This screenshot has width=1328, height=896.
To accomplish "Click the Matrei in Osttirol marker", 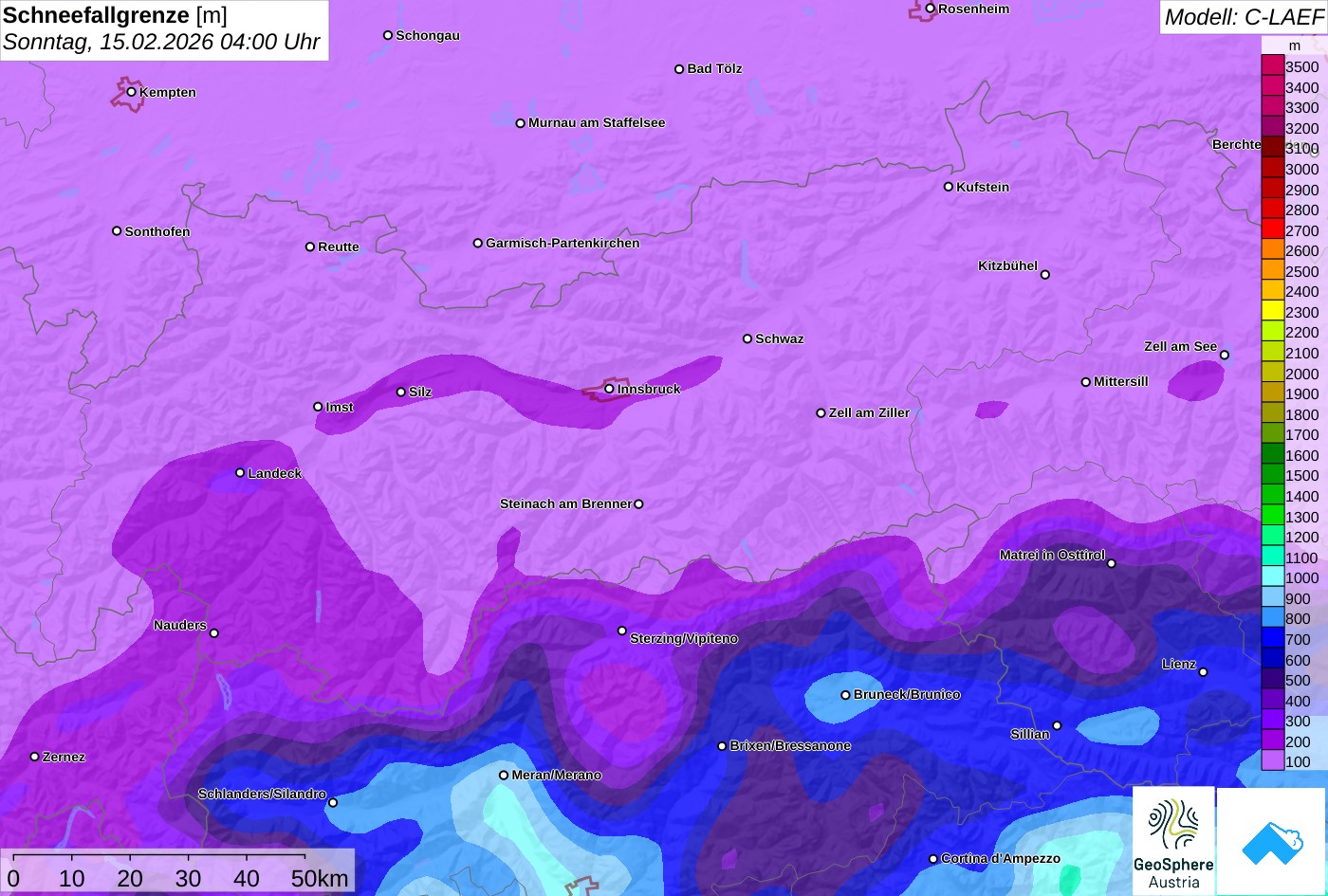I will point(1112,563).
